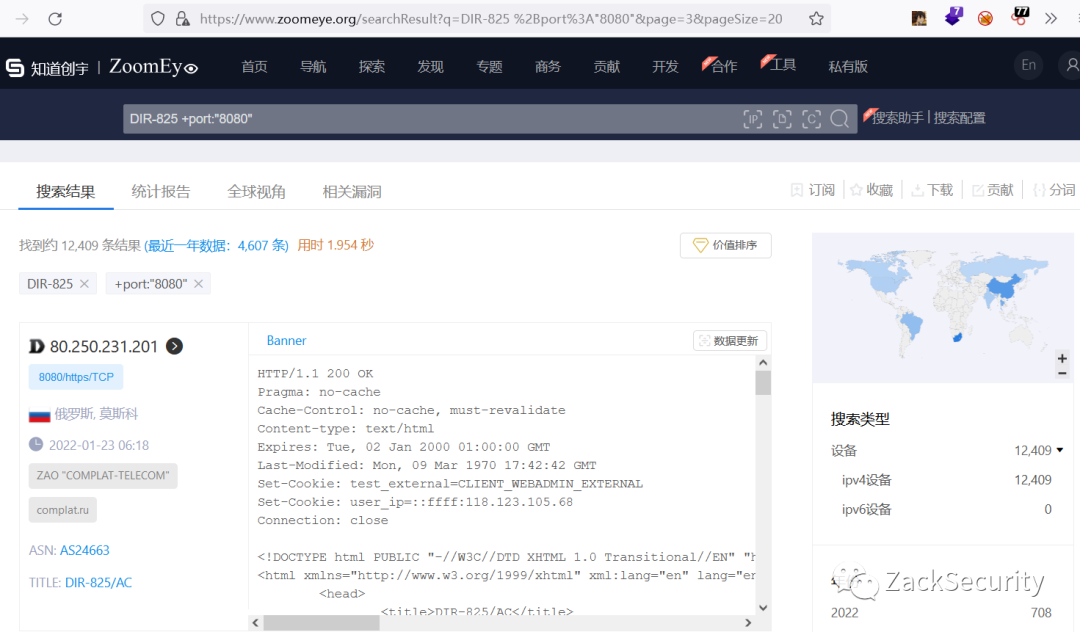The width and height of the screenshot is (1080, 632).
Task: Click the 最近一年数据: 4,607 条 link
Action: 217,246
